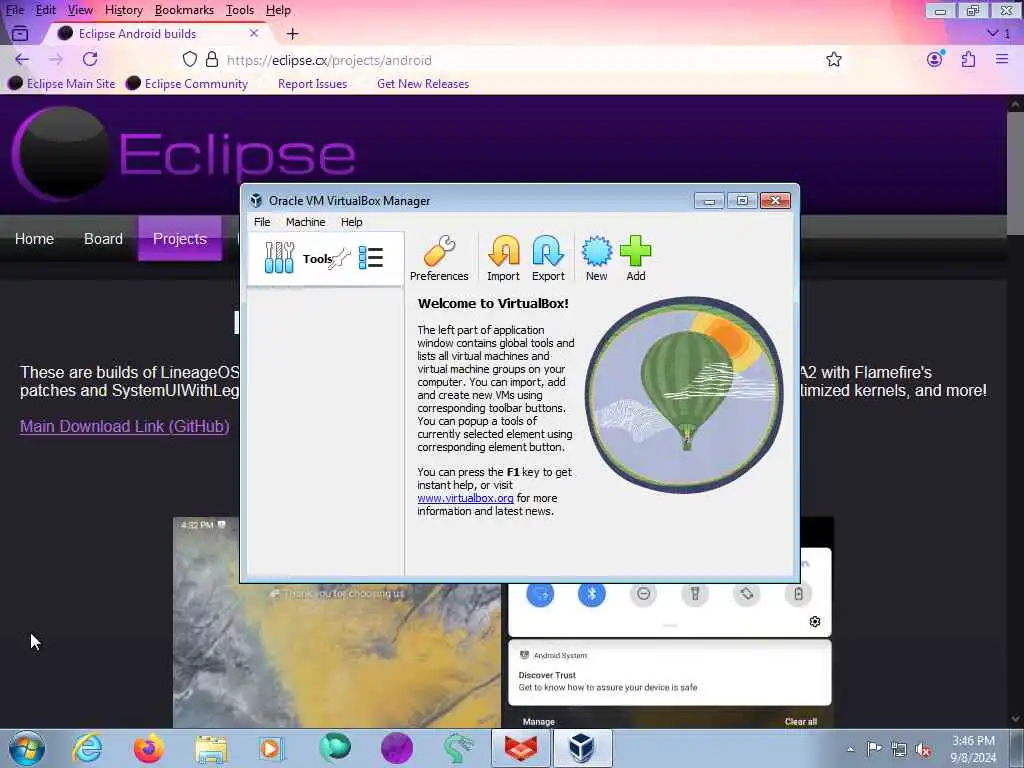Image resolution: width=1024 pixels, height=768 pixels.
Task: Click the taskbar clock and date
Action: coord(973,749)
